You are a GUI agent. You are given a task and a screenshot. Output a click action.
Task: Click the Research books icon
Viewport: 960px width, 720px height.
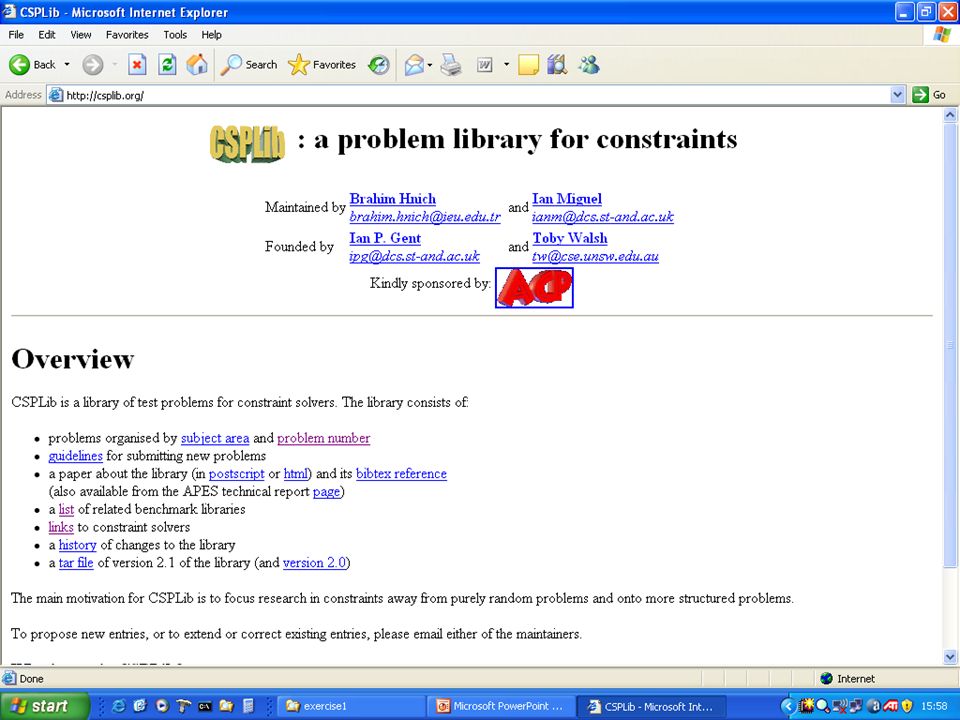(557, 64)
